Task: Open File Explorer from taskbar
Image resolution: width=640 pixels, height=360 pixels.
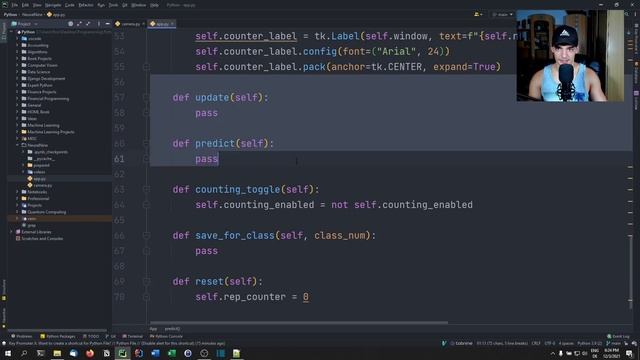Action: tap(57, 353)
